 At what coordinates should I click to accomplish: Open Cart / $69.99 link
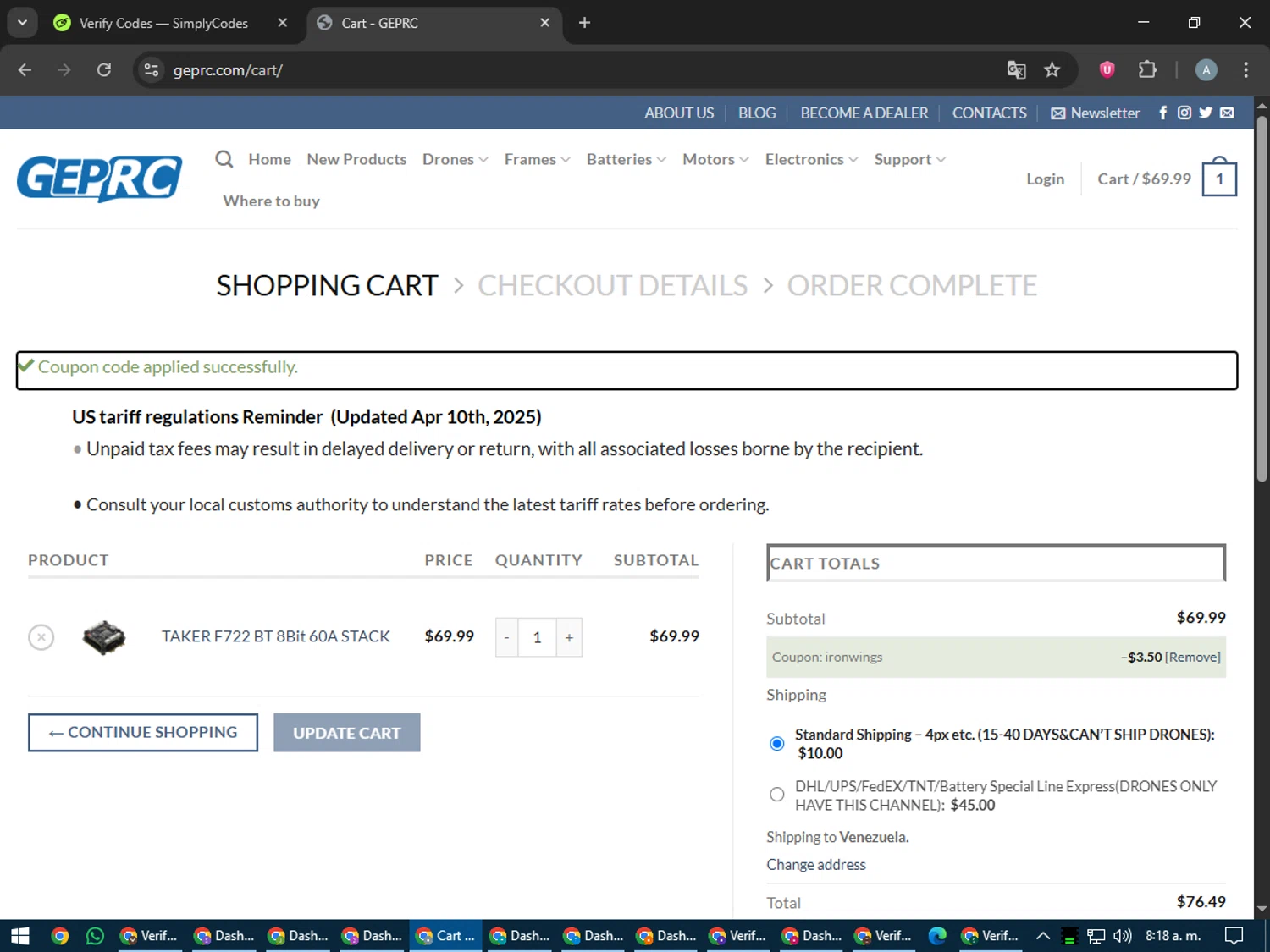(1144, 179)
